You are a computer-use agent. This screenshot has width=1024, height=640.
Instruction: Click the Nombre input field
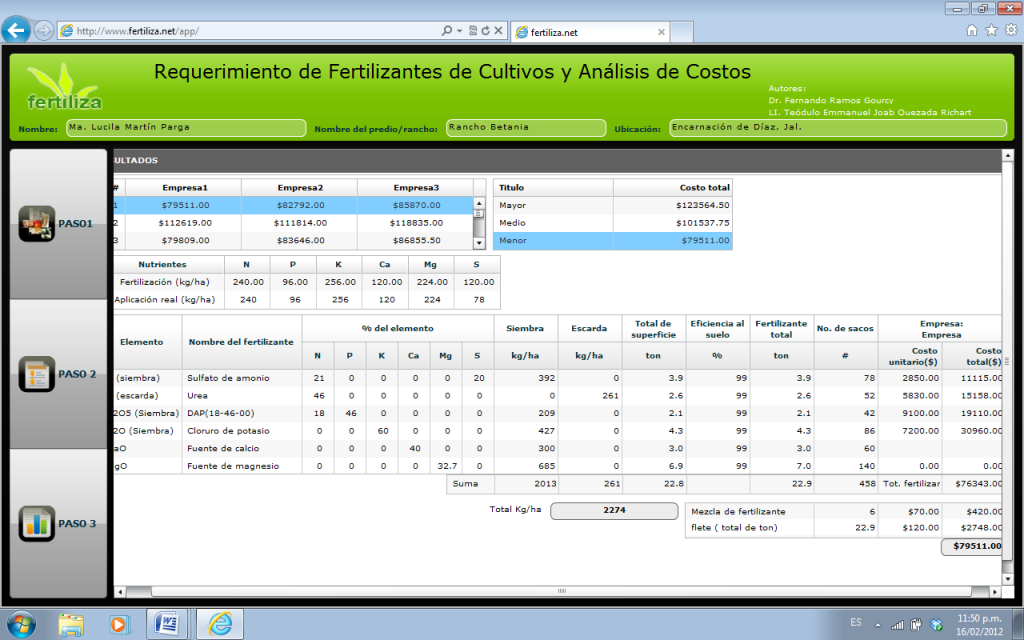tap(186, 128)
